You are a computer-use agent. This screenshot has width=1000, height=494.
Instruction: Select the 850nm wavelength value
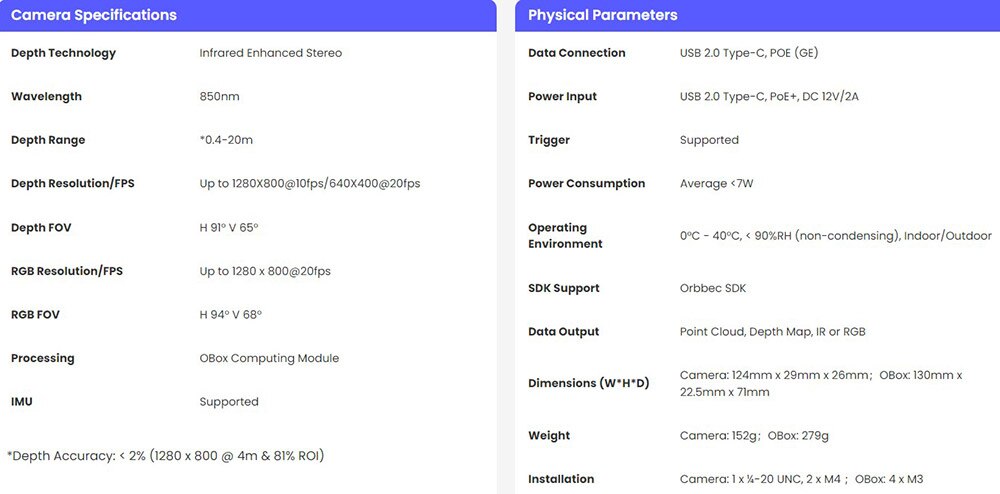pyautogui.click(x=219, y=97)
